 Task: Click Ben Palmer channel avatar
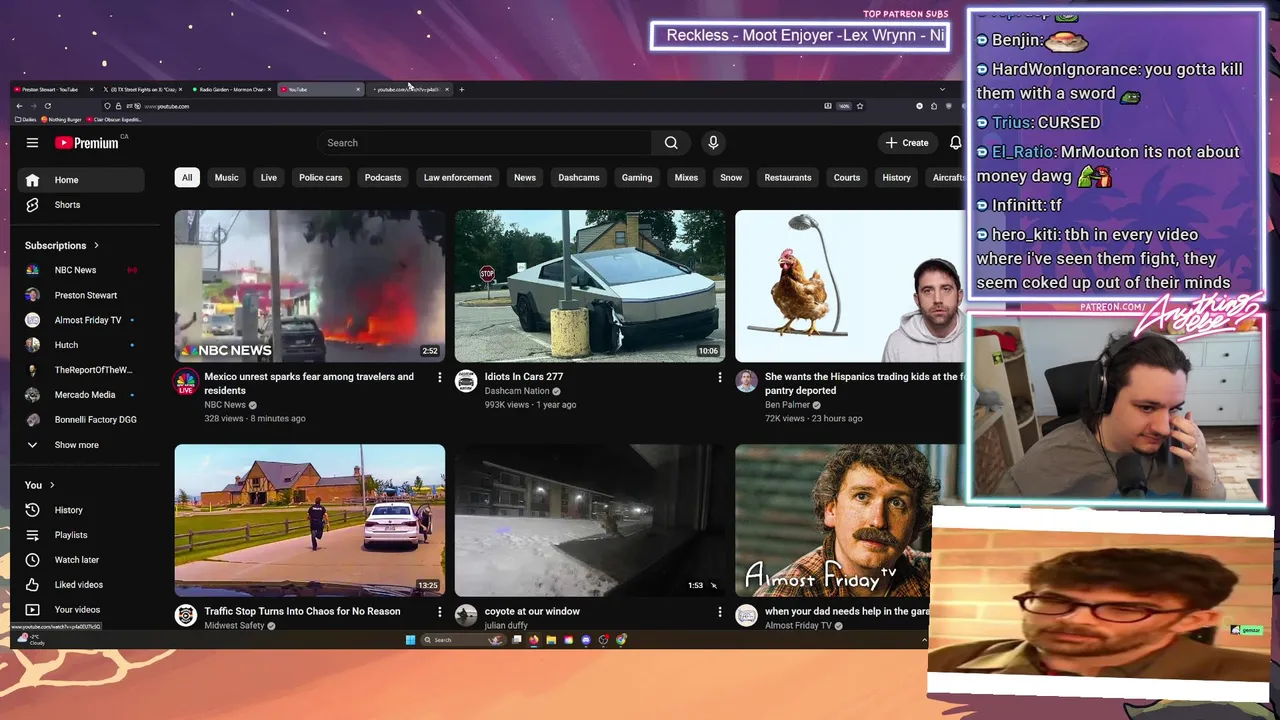point(746,381)
